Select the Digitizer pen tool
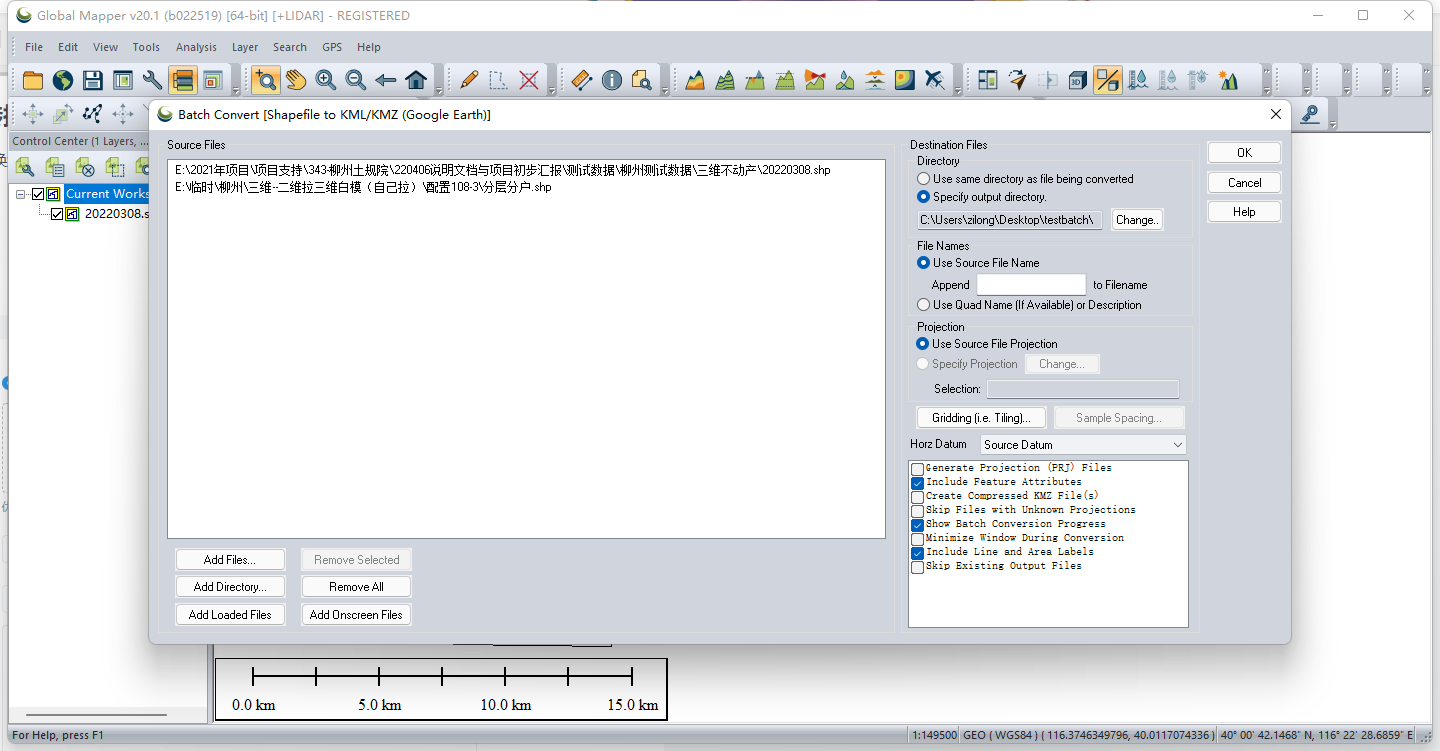Viewport: 1440px width, 751px height. [468, 79]
